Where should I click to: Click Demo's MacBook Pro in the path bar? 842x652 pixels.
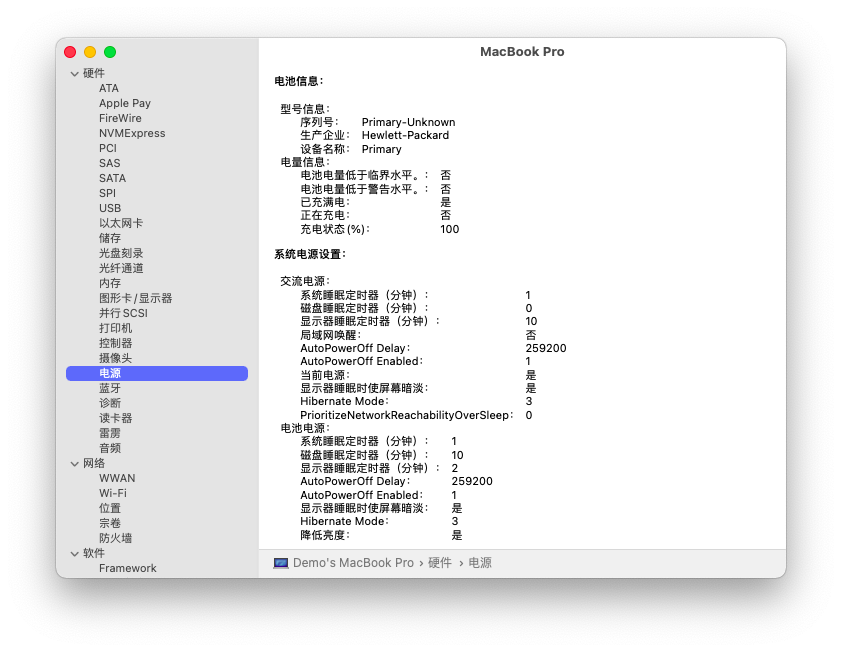[x=353, y=563]
